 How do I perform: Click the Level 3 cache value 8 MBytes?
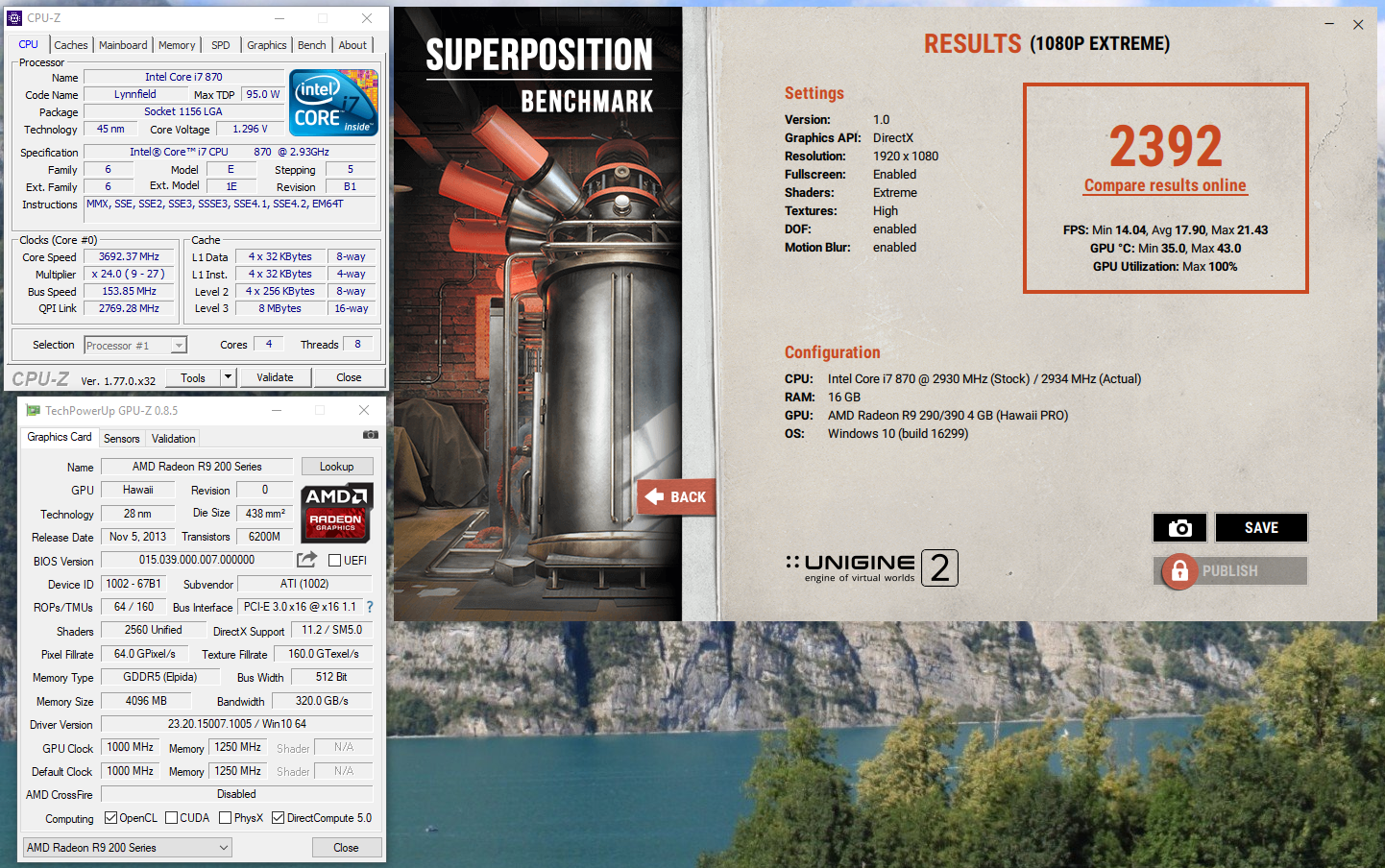(x=279, y=308)
